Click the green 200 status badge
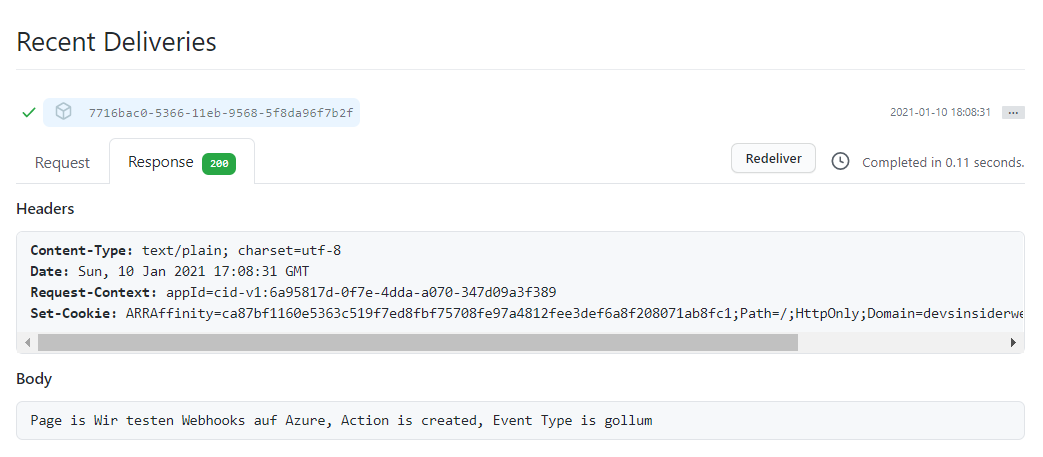 218,163
